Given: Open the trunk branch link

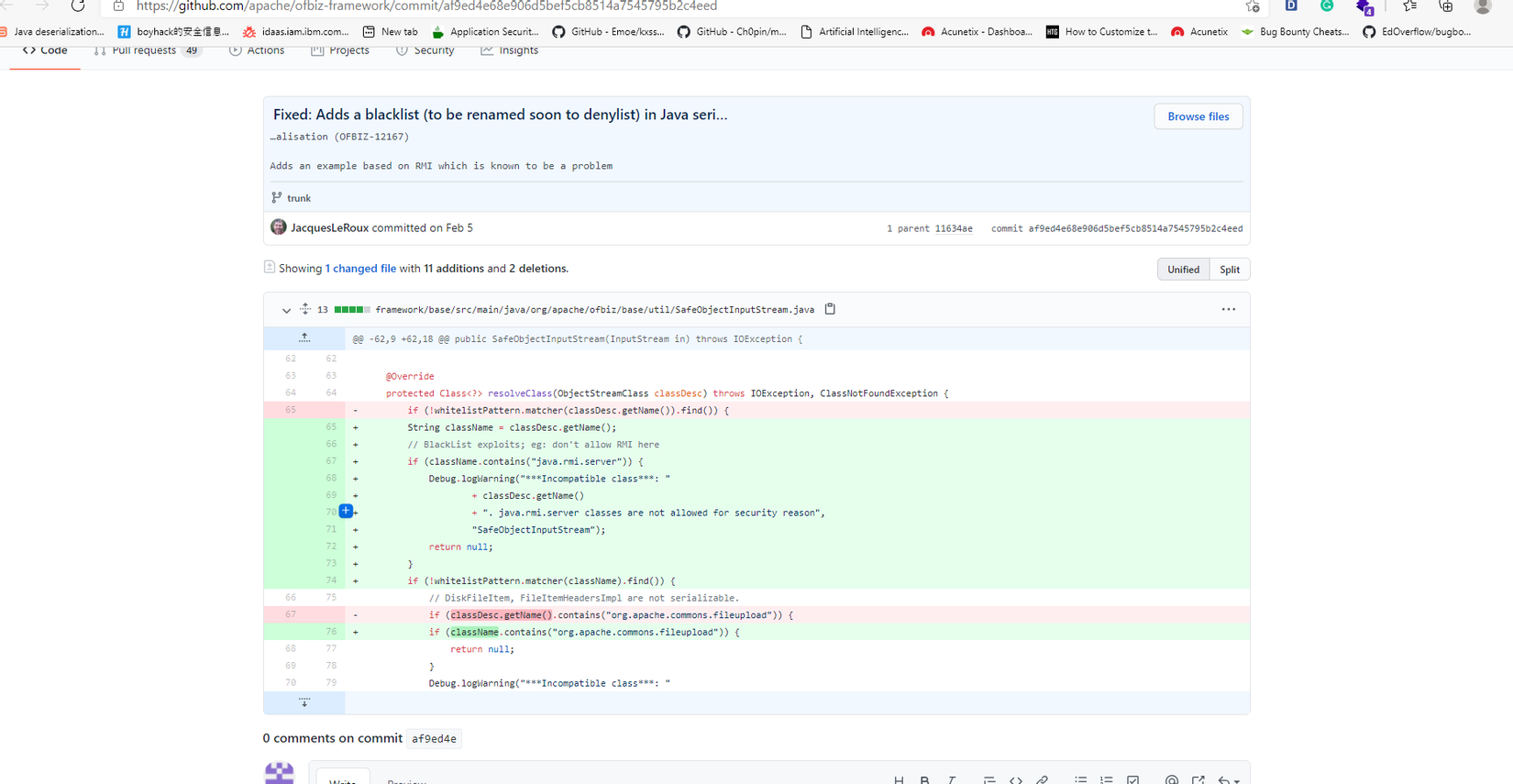Looking at the screenshot, I should 299,198.
